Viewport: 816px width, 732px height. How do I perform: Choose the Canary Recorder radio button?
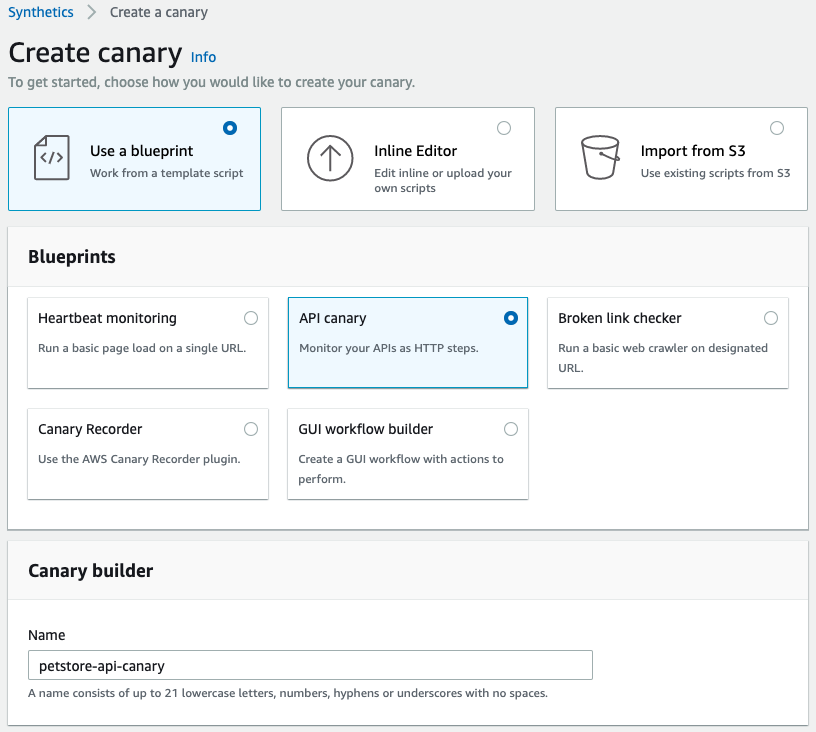point(251,428)
